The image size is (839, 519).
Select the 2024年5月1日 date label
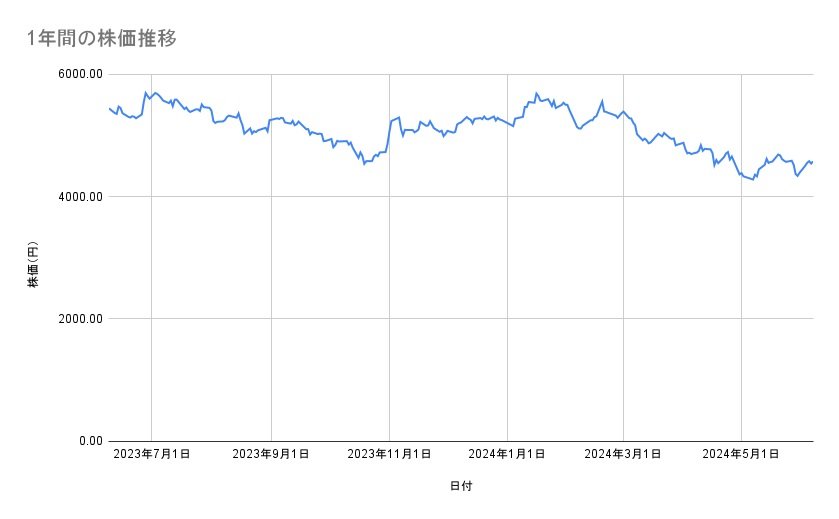741,454
